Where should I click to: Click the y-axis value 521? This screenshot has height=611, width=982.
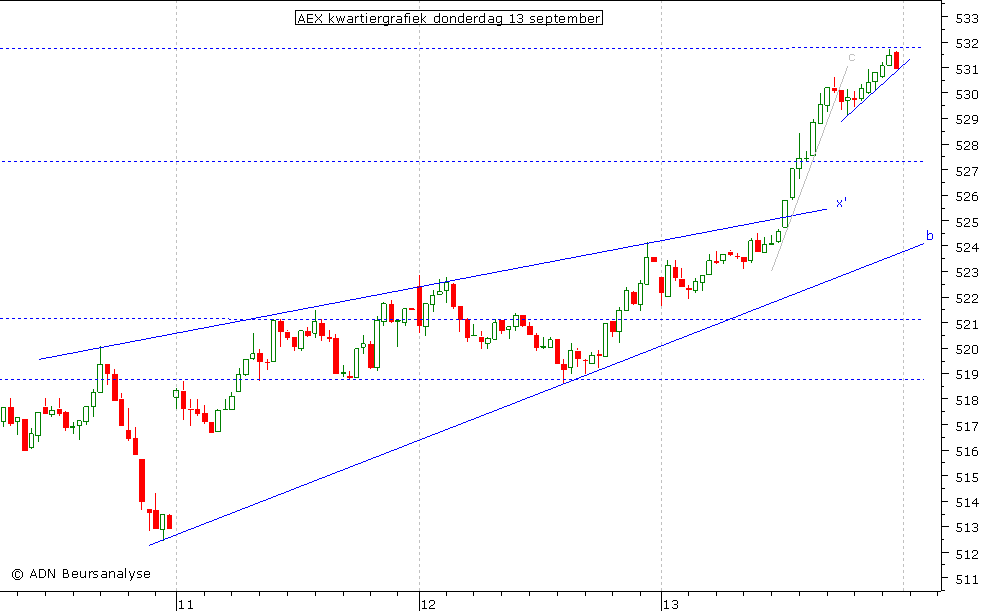click(x=967, y=324)
